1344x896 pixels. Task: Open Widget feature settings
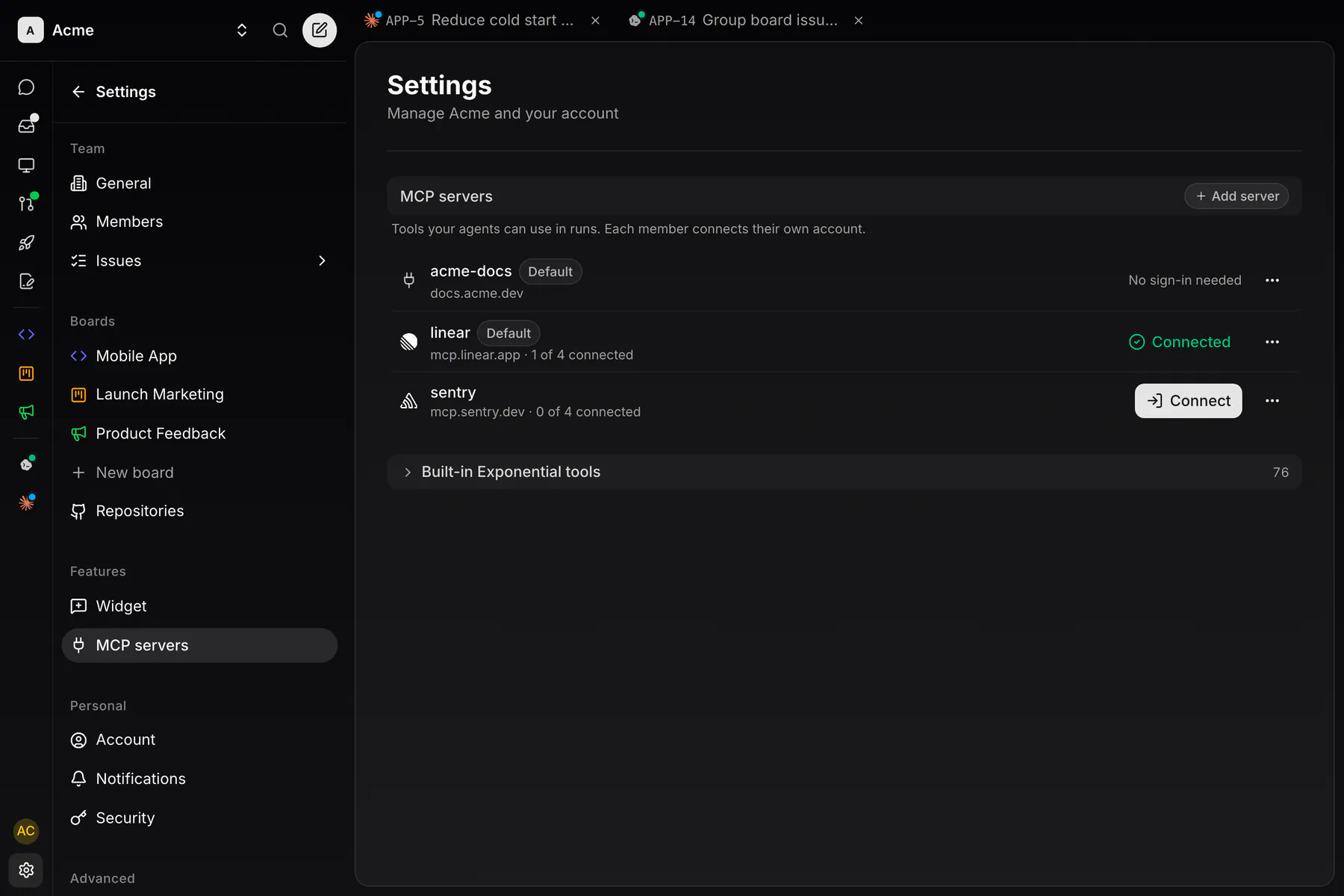(199, 606)
